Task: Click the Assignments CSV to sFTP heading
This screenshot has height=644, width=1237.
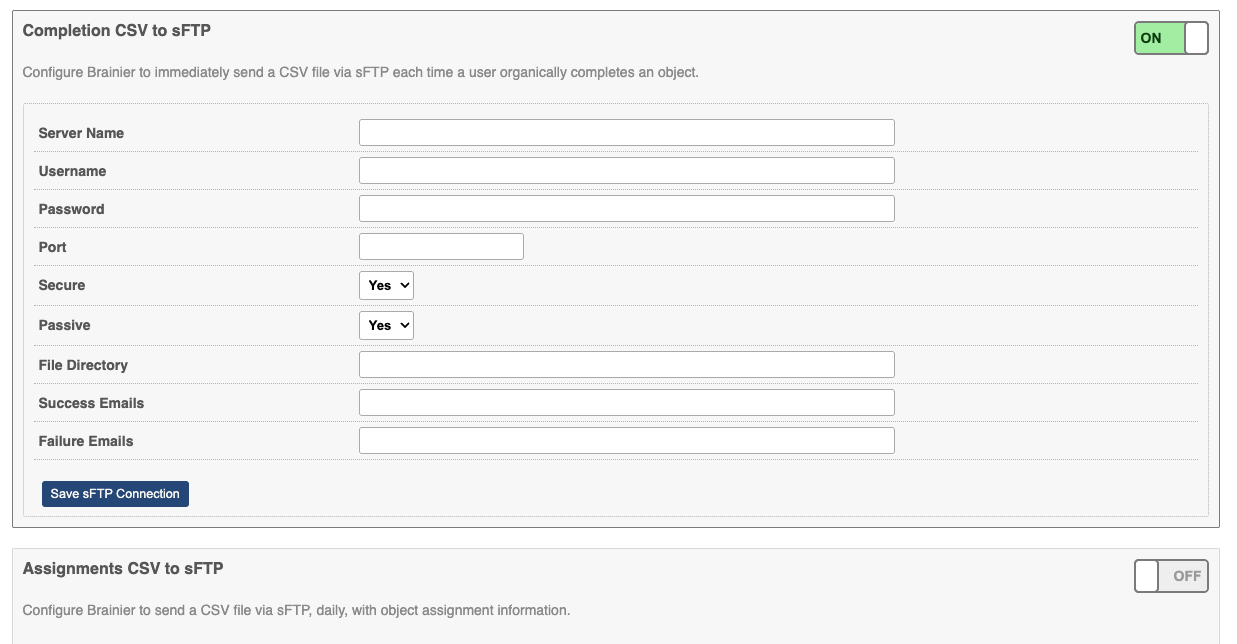Action: pyautogui.click(x=122, y=569)
